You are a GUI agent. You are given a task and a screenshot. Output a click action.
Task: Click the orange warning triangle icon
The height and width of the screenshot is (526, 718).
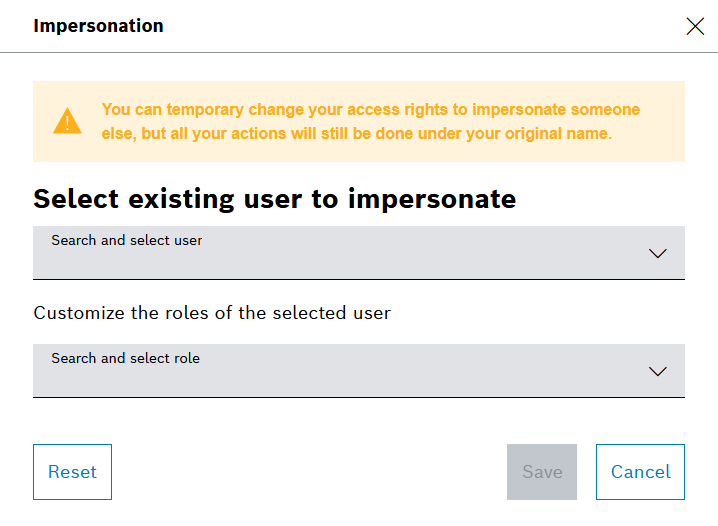tap(67, 121)
